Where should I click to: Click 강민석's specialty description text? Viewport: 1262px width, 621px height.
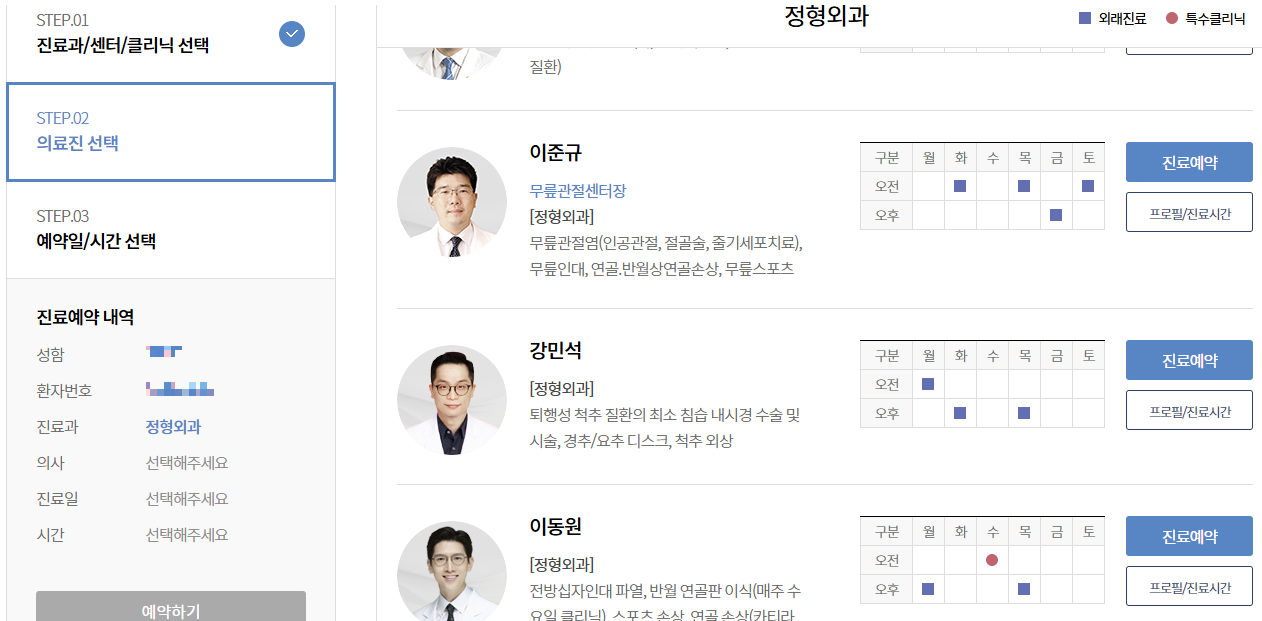click(665, 427)
